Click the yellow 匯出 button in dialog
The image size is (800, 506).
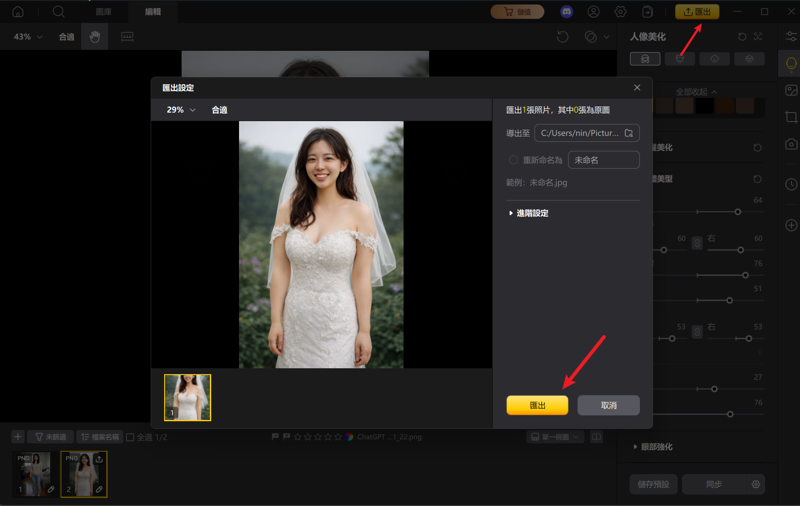pyautogui.click(x=537, y=405)
